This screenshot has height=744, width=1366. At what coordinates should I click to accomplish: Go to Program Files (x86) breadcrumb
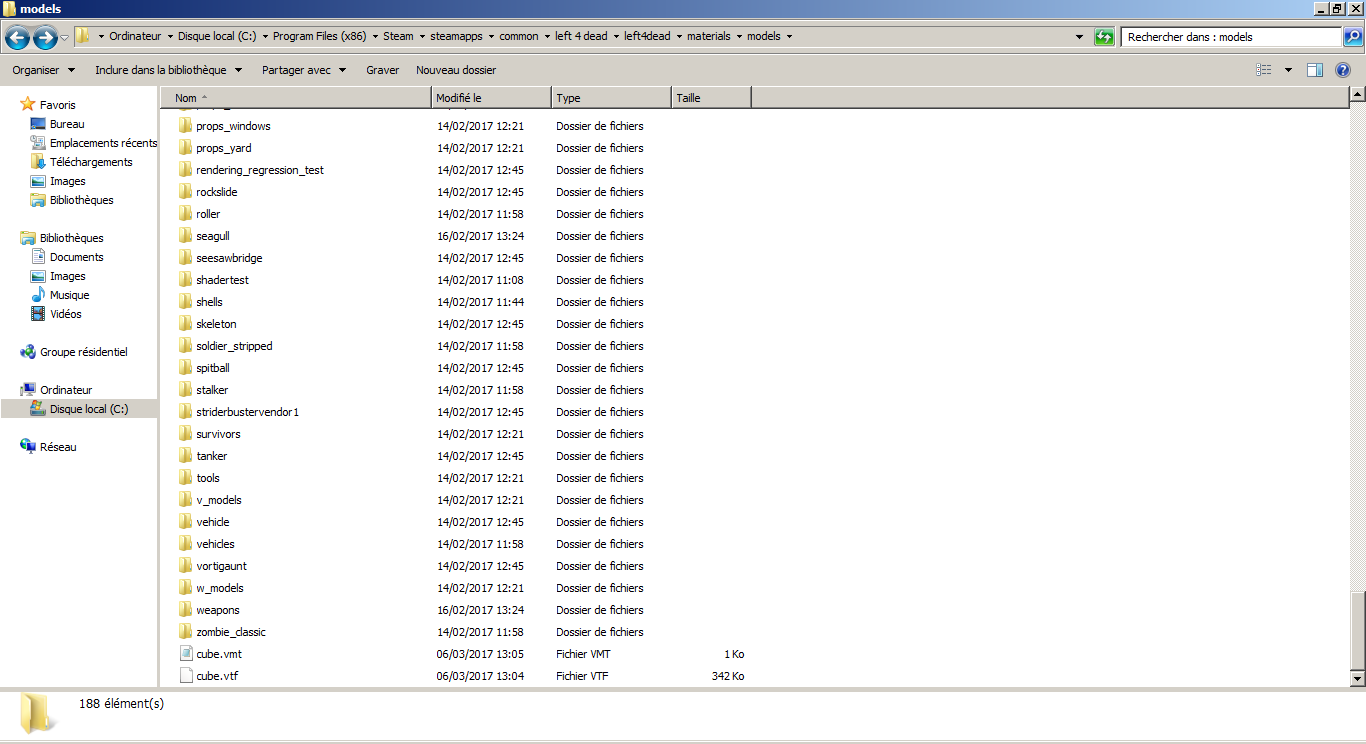pyautogui.click(x=319, y=37)
